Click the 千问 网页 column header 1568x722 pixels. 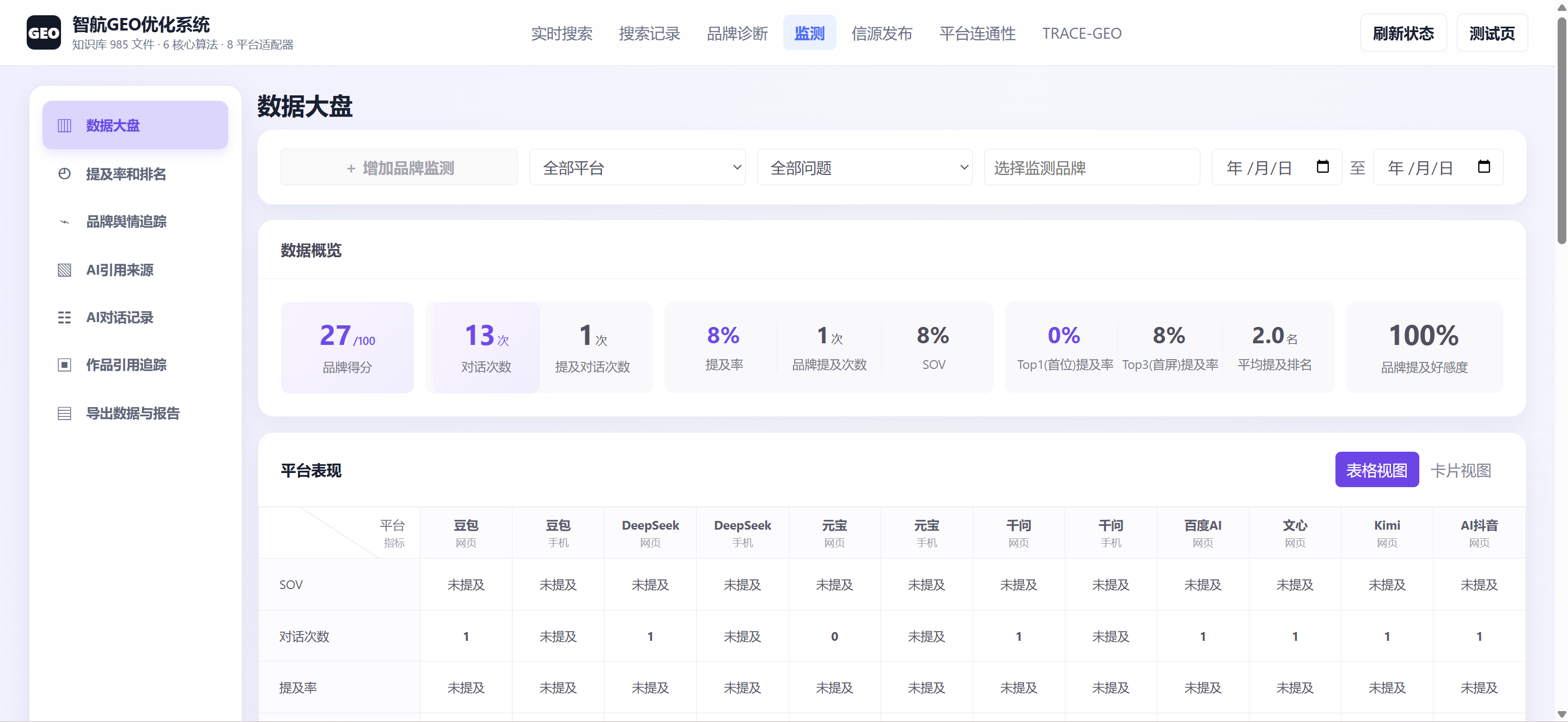(x=1019, y=533)
